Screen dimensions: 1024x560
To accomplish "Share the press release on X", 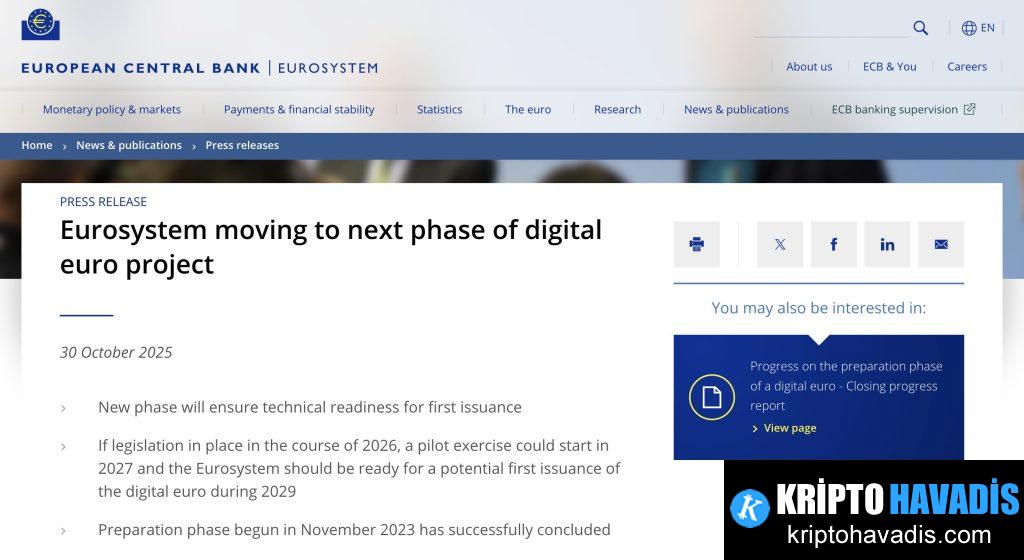I will [780, 244].
